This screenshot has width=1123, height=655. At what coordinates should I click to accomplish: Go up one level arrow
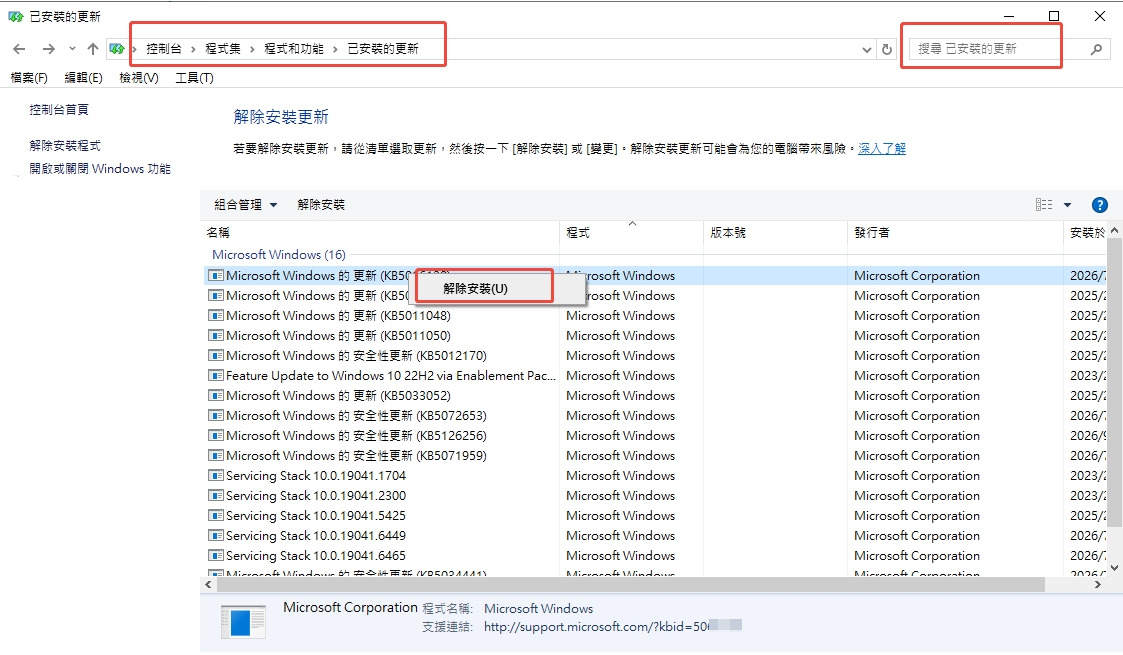click(x=92, y=49)
